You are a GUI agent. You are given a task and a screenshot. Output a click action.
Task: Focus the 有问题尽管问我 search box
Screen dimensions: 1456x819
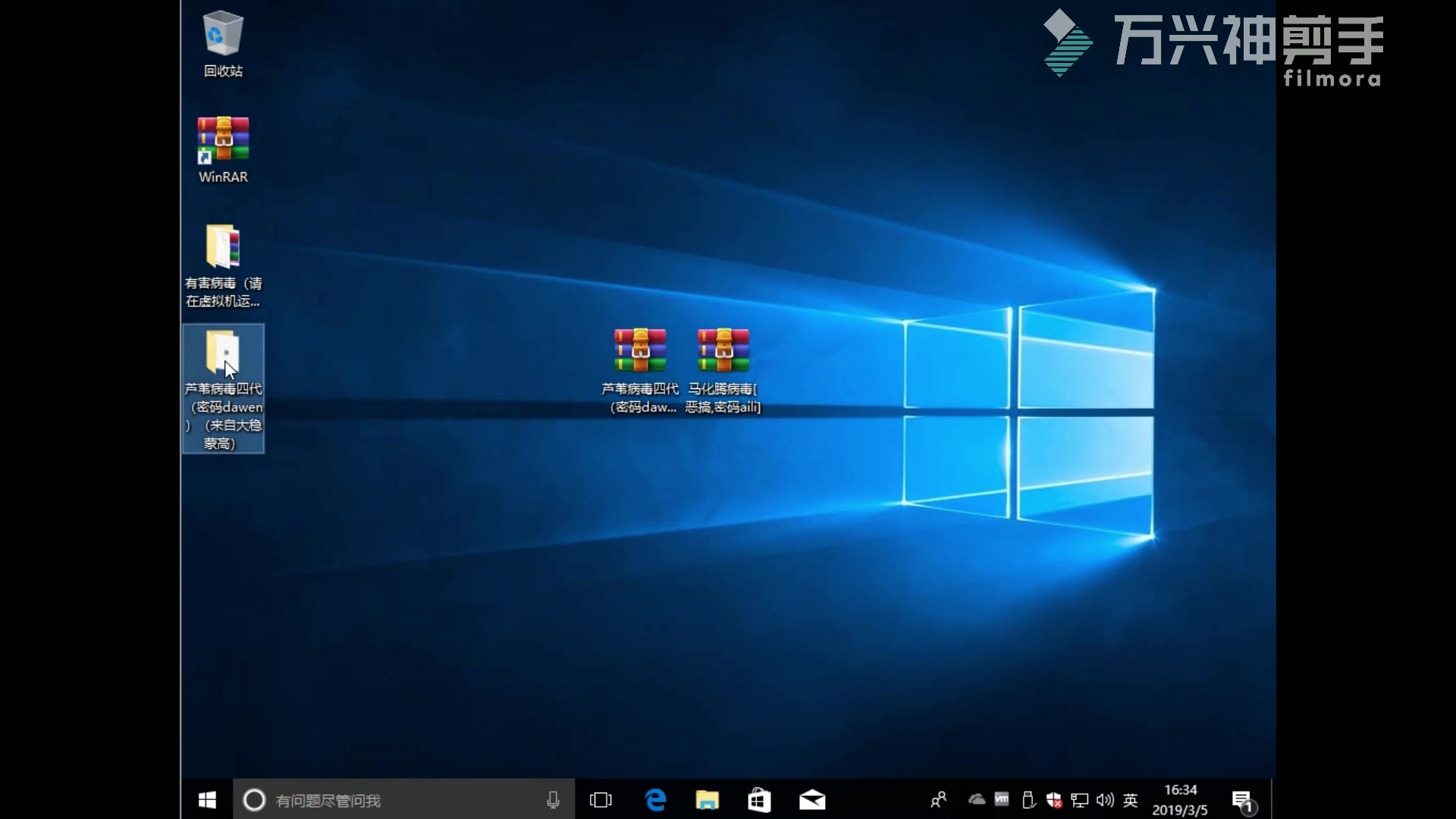tap(403, 800)
